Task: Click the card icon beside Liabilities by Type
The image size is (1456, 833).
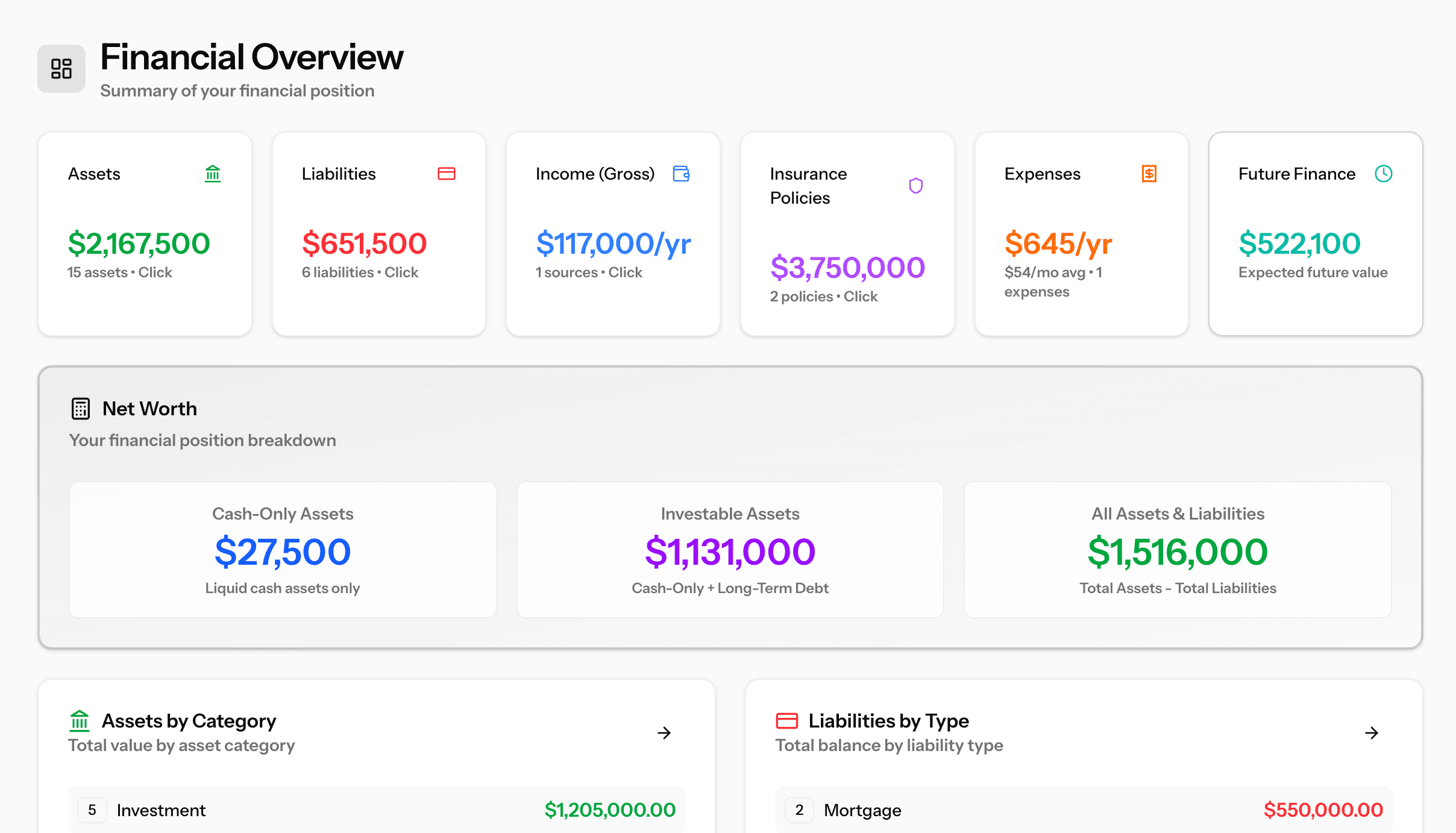Action: click(787, 720)
